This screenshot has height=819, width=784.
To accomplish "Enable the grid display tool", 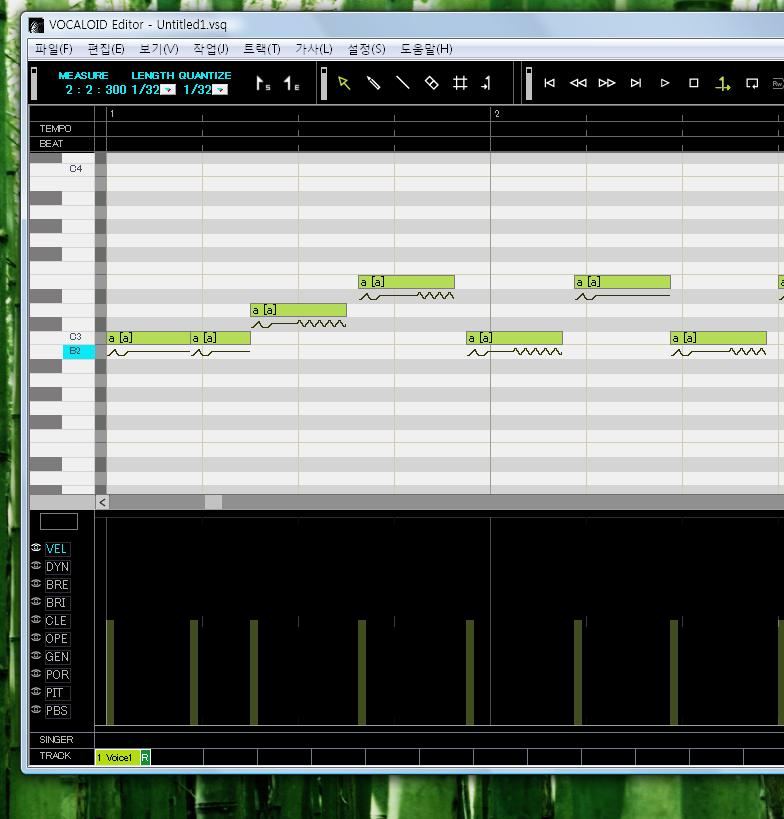I will [x=460, y=84].
